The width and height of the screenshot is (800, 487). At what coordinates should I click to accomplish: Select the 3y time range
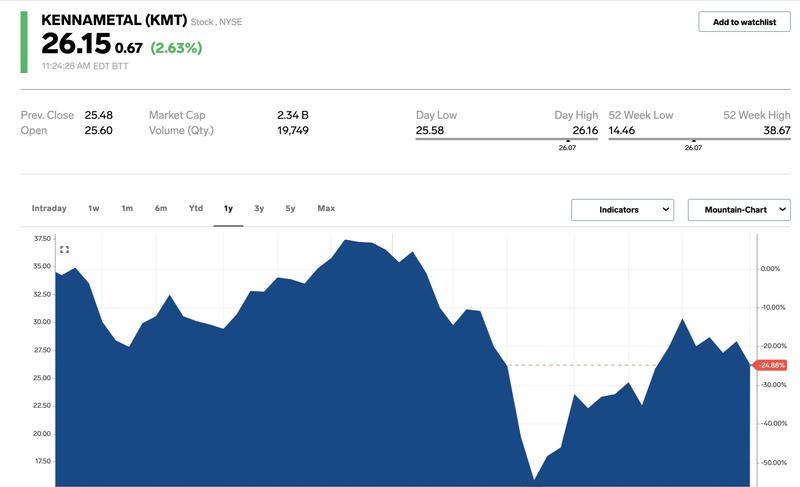pyautogui.click(x=259, y=208)
